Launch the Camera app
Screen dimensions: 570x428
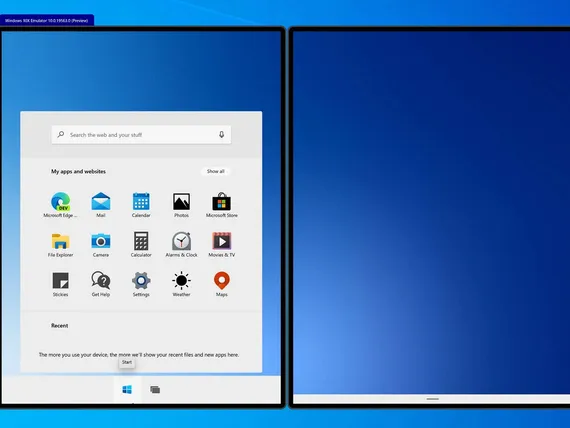pos(101,244)
